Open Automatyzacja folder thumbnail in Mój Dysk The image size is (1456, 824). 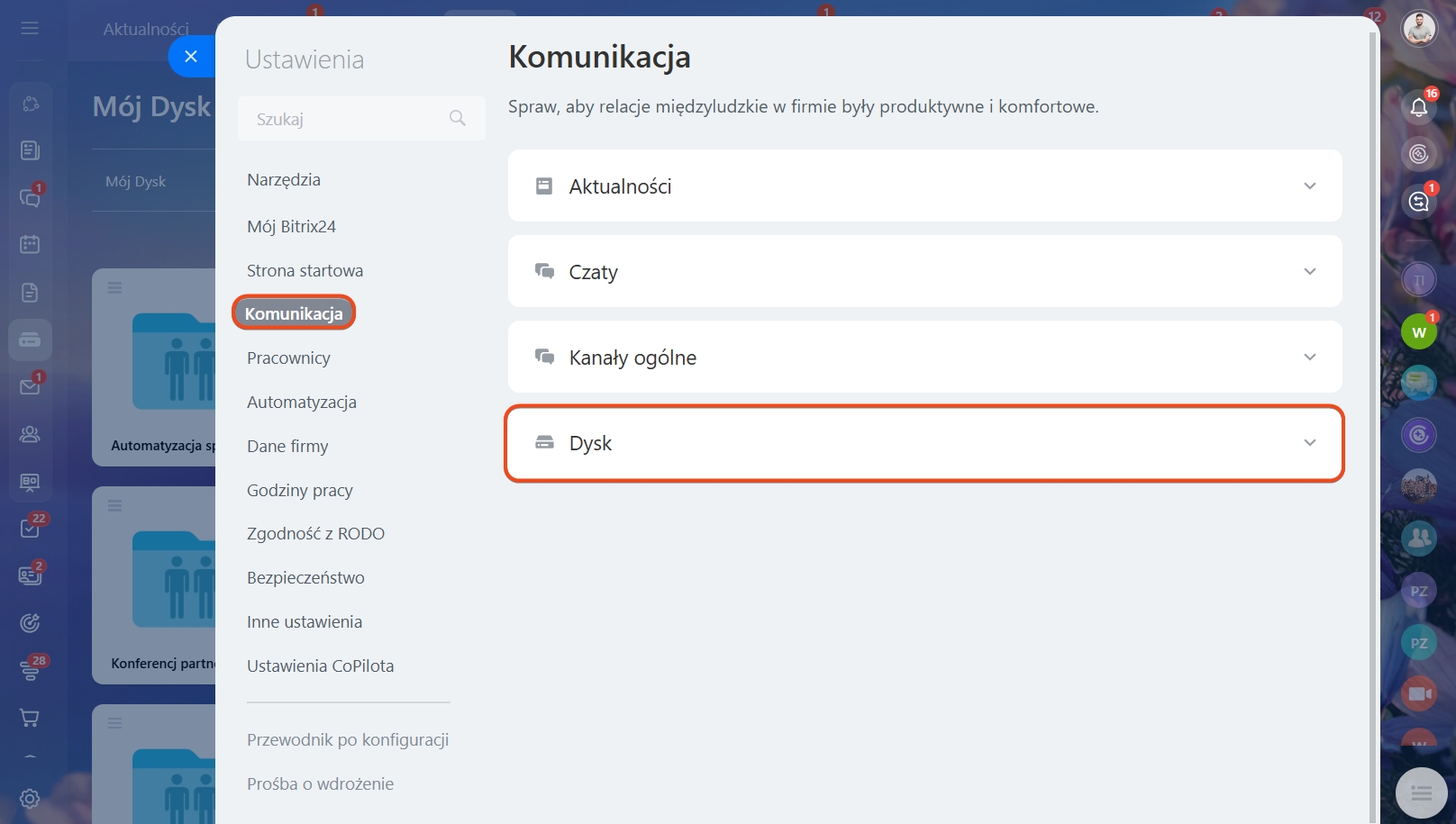[174, 362]
